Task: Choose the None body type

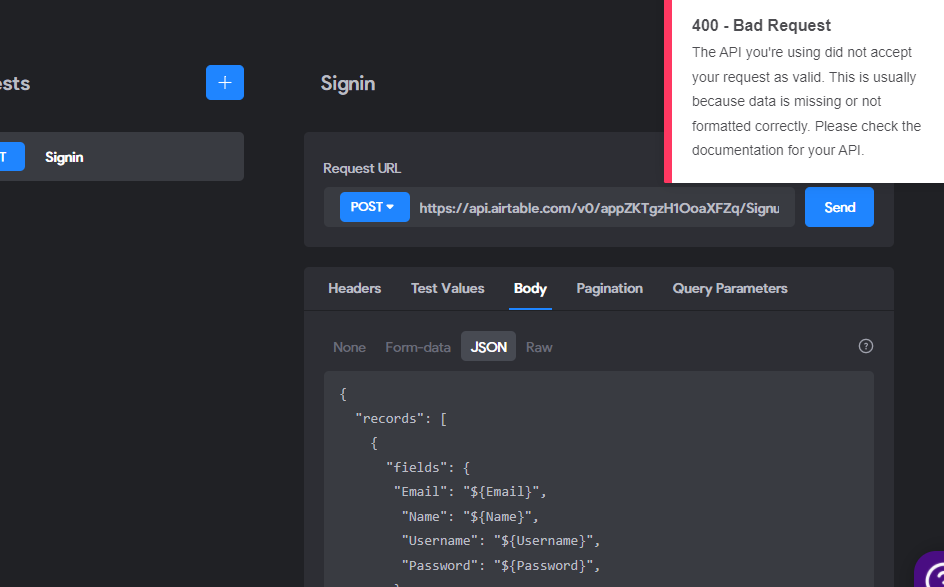Action: 349,347
